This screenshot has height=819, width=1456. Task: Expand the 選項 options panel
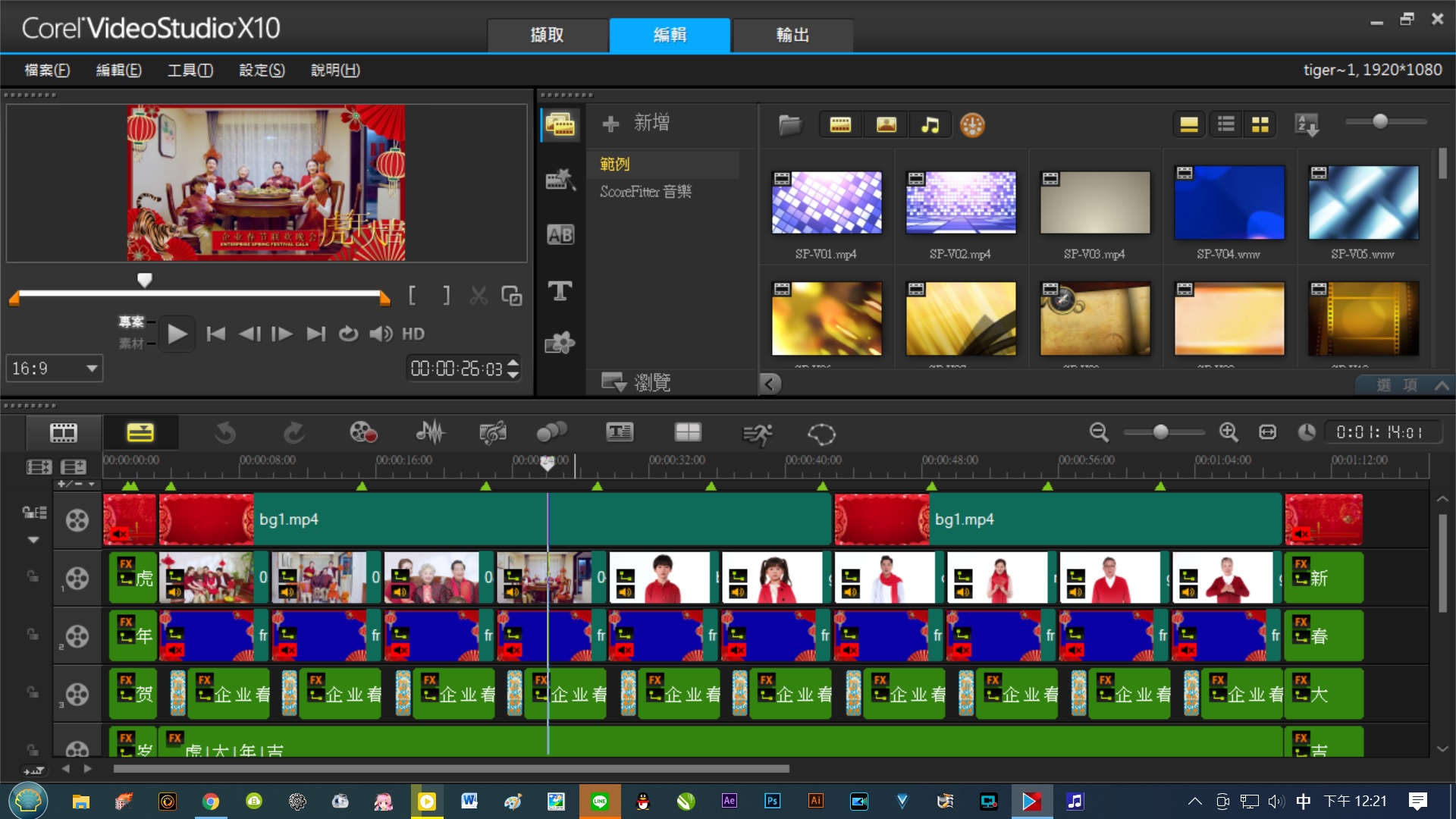coord(1405,385)
